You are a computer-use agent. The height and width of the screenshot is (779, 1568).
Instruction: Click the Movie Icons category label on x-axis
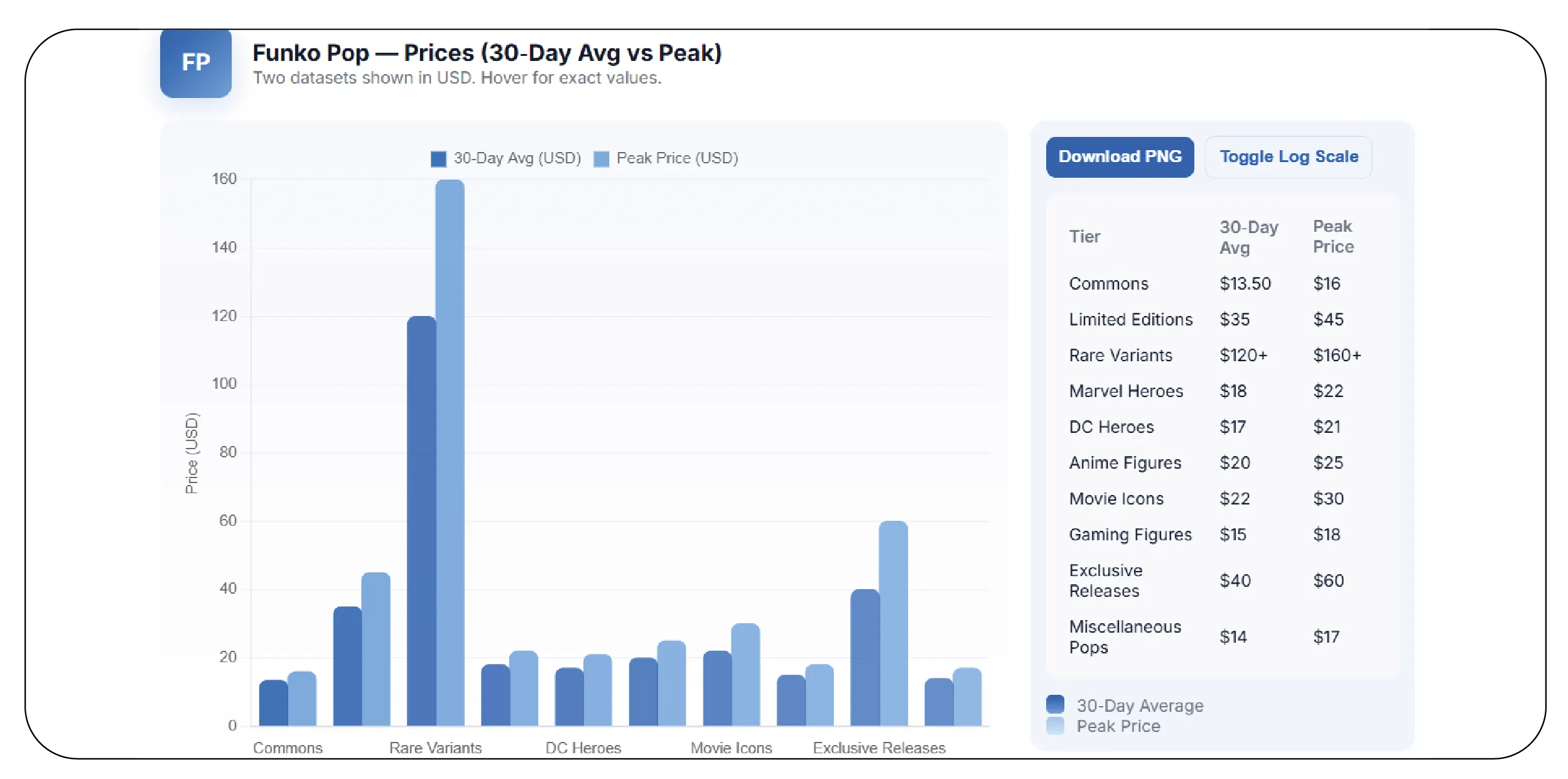(731, 748)
